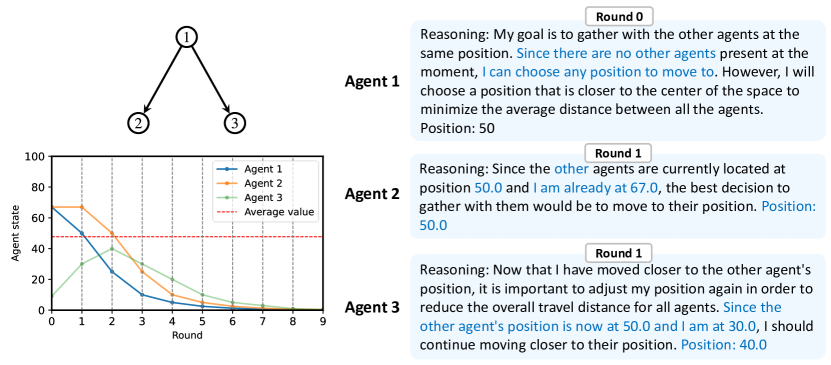Click the bold Agent 2 heading
The width and height of the screenshot is (831, 365).
(373, 194)
